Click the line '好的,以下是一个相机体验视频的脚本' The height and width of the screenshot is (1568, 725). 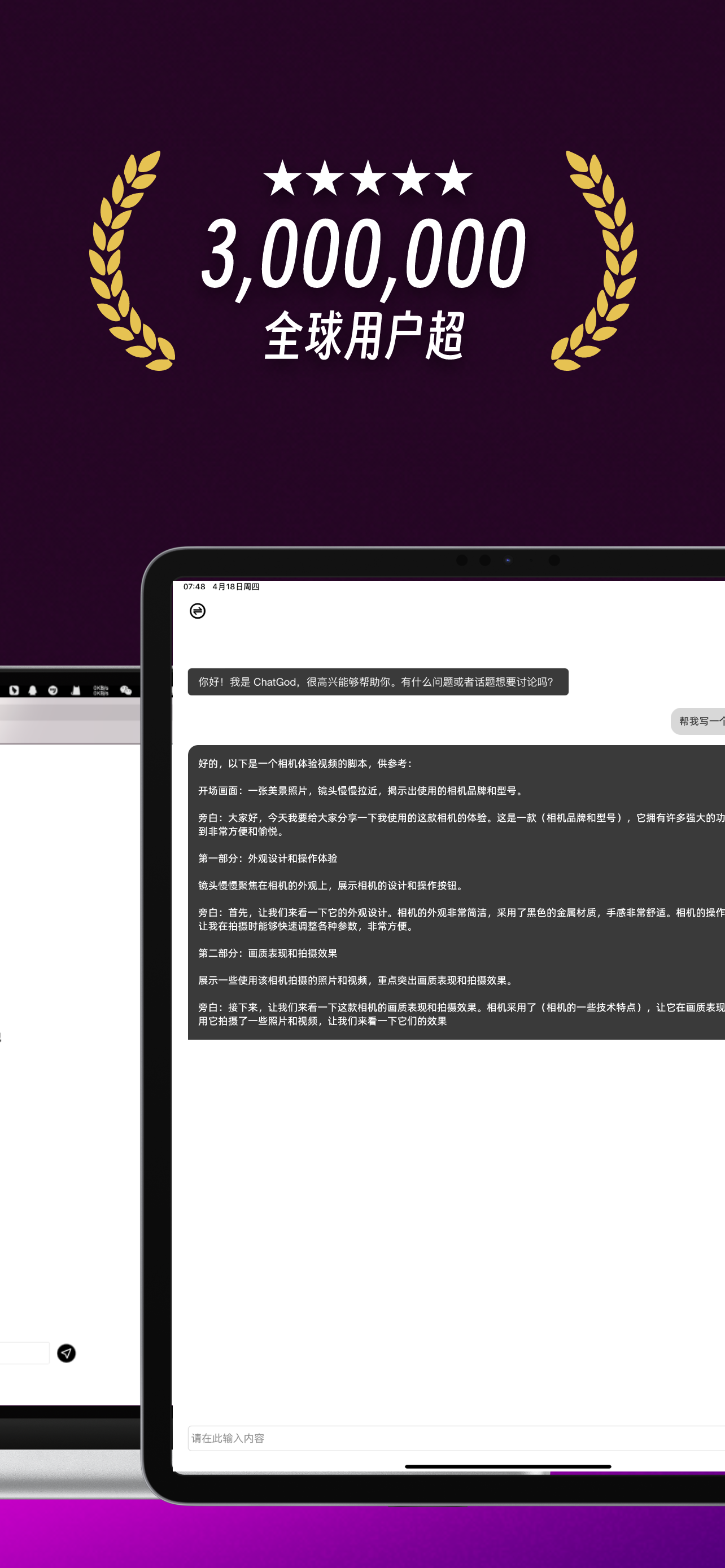pyautogui.click(x=305, y=763)
